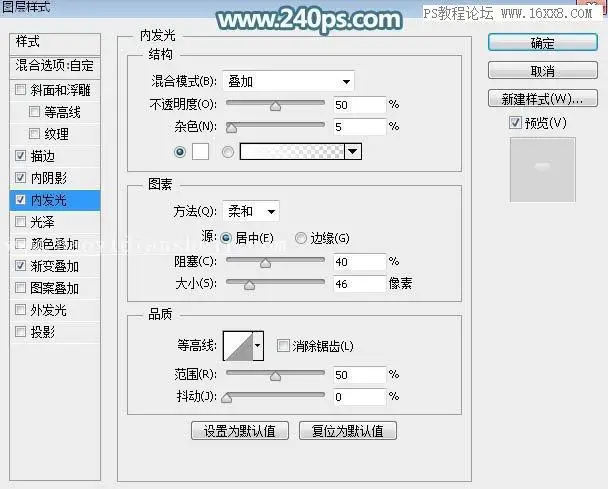Screen dimensions: 608x489
Task: Uncheck the 内阴影 checkbox
Action: pos(21,178)
